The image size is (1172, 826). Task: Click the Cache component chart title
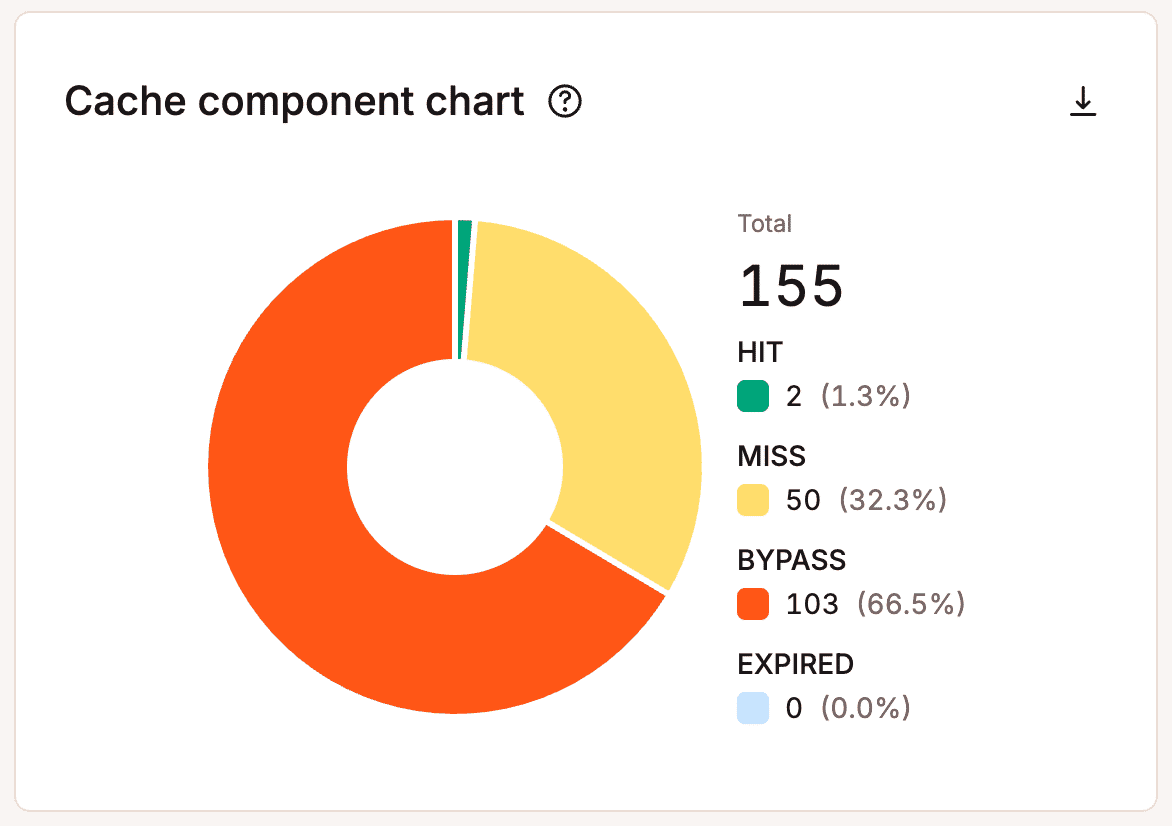293,100
